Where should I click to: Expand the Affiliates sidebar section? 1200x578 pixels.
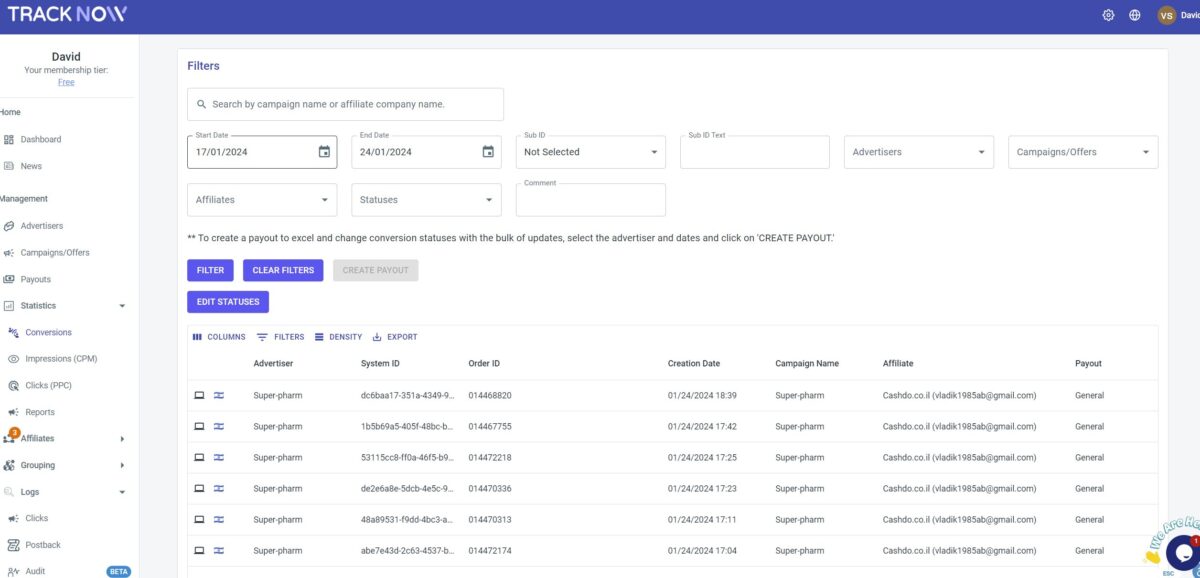[x=42, y=438]
